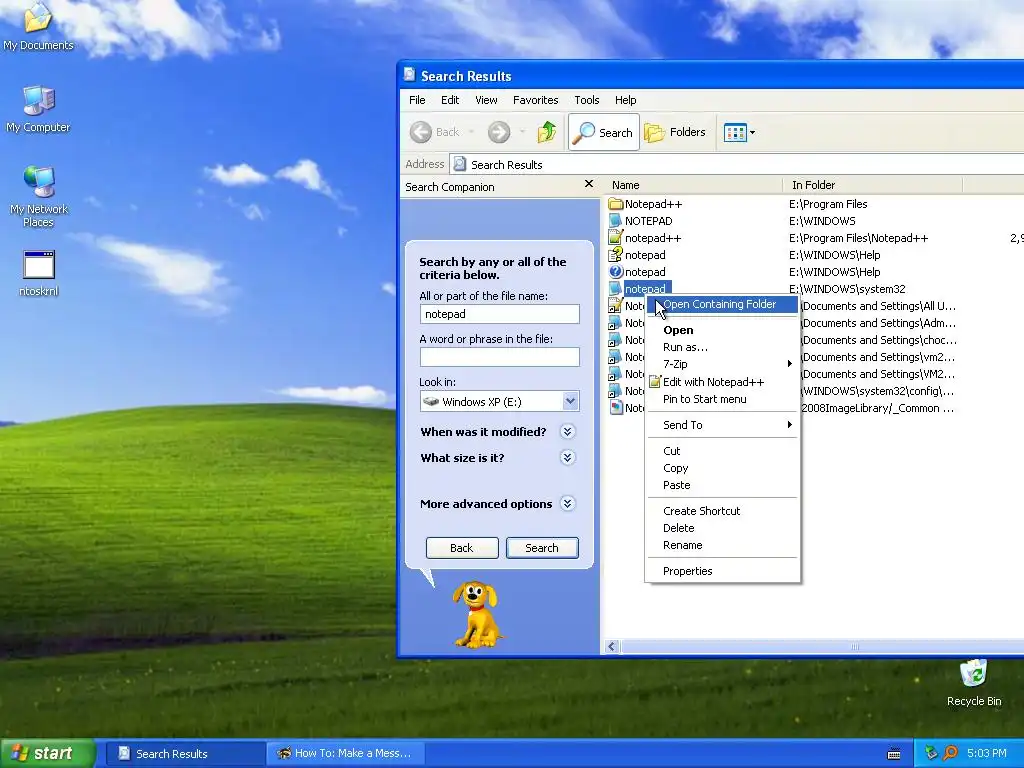Click the magnifier icon in system tray
The height and width of the screenshot is (768, 1024).
pos(950,754)
